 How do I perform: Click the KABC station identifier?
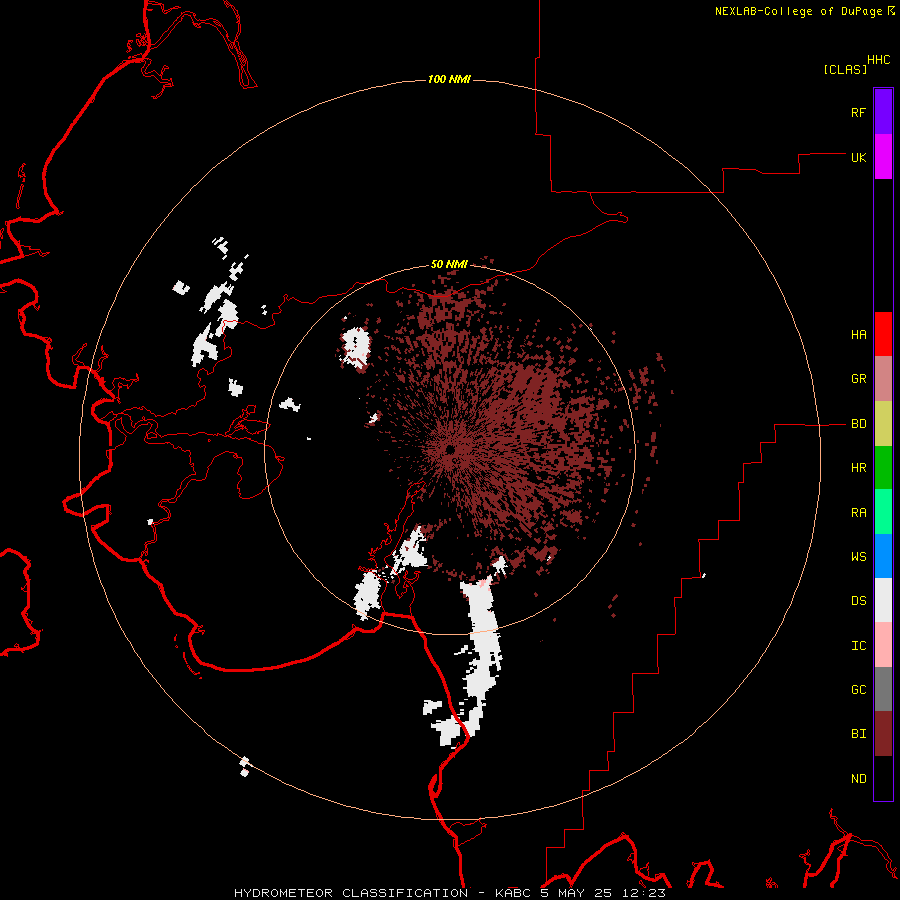click(x=515, y=893)
